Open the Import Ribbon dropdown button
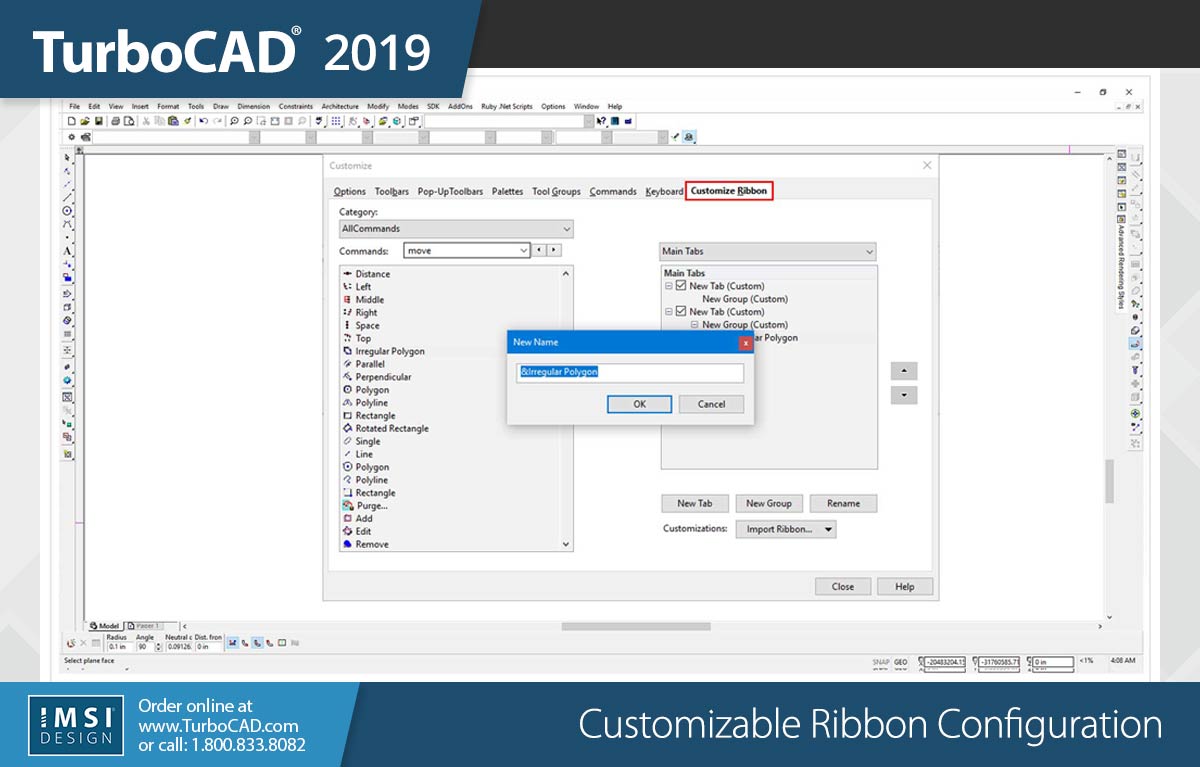 (786, 529)
